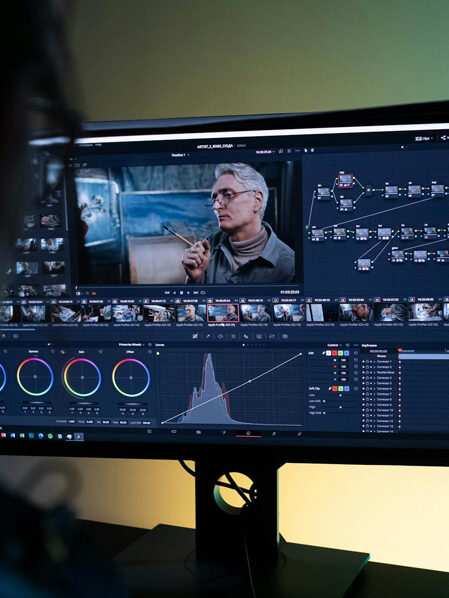
Task: Toggle Soft Clip green channel
Action: pos(341,389)
